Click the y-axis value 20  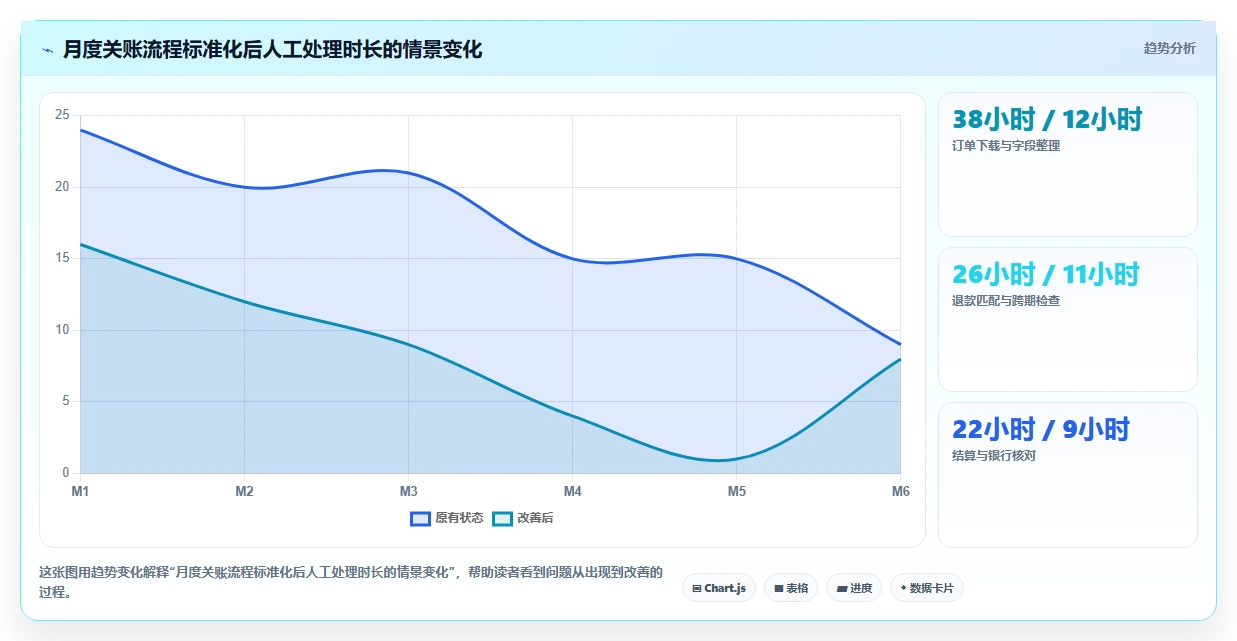(62, 187)
